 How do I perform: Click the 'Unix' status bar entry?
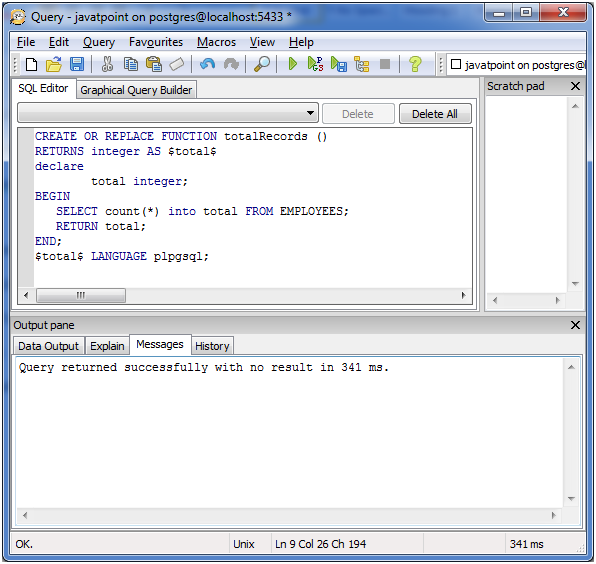pos(244,544)
